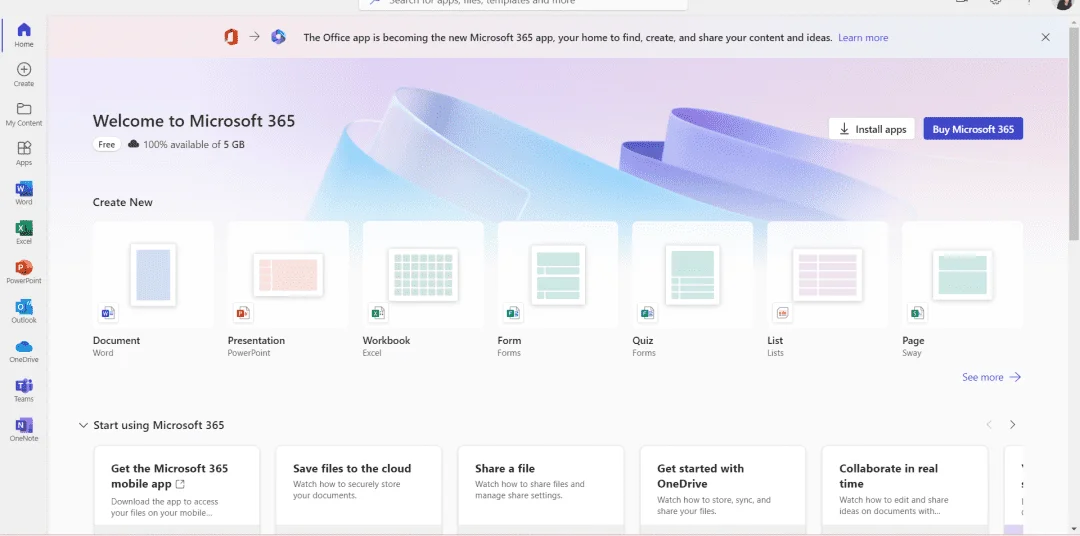Open Collaborate in real time card
Image resolution: width=1080 pixels, height=536 pixels.
904,490
